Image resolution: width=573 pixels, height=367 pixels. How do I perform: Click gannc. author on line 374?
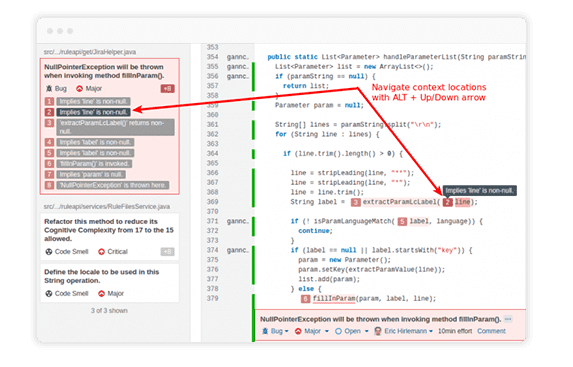238,250
